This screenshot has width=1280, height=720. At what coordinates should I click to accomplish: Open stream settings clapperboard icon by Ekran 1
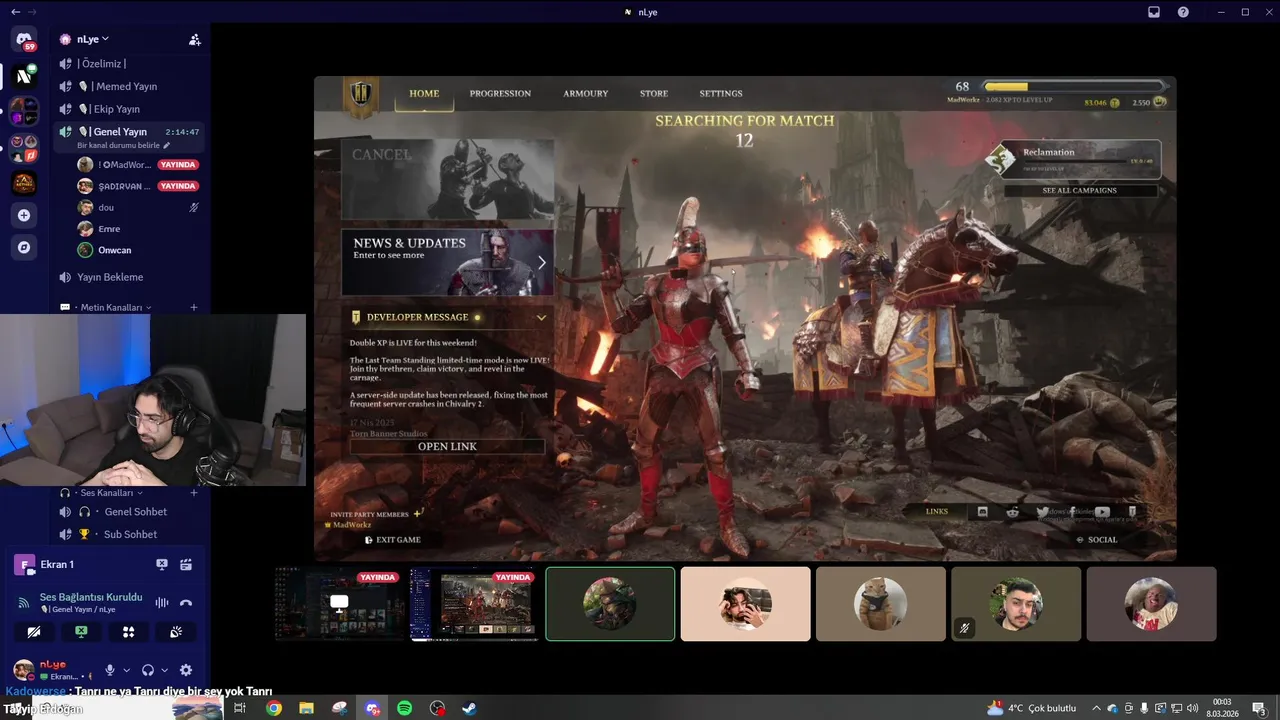(x=186, y=565)
